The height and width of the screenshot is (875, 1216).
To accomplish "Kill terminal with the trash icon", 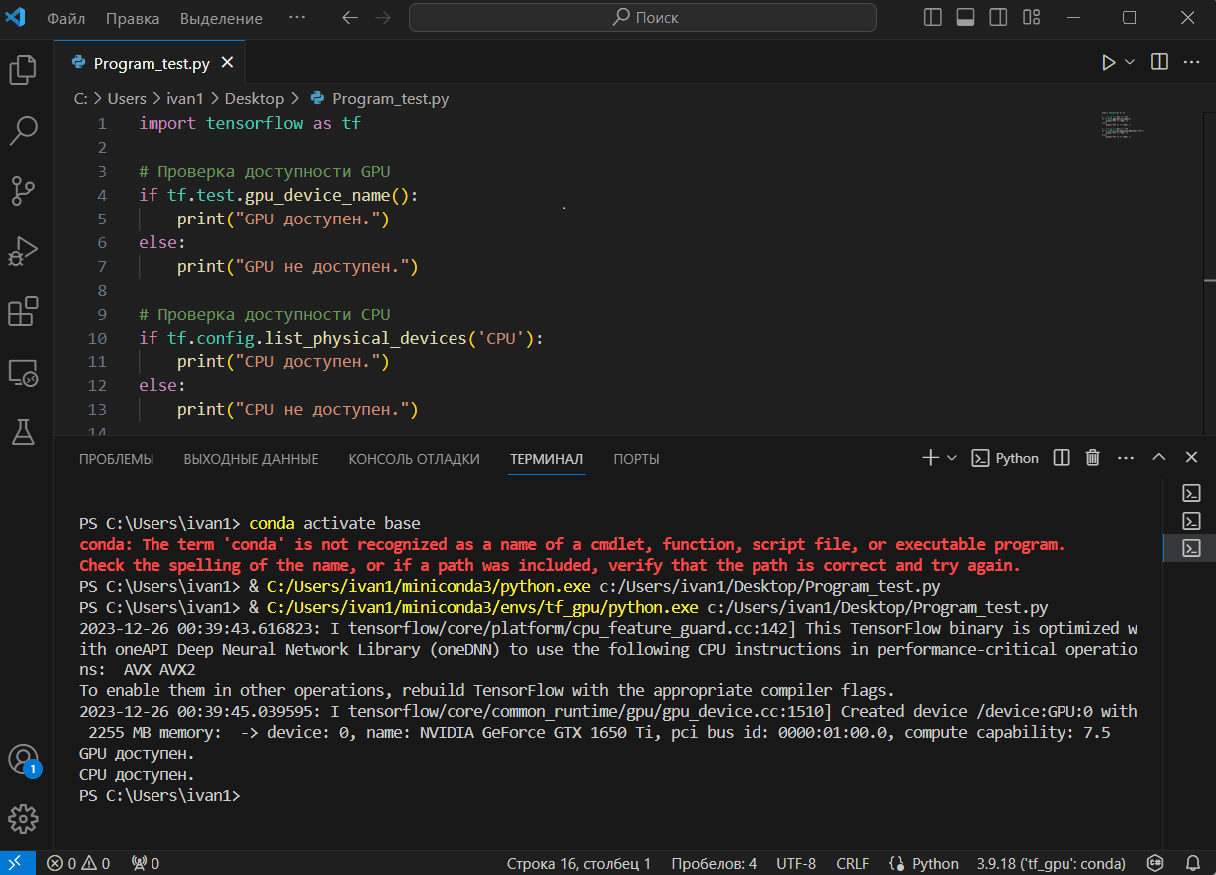I will pyautogui.click(x=1093, y=458).
